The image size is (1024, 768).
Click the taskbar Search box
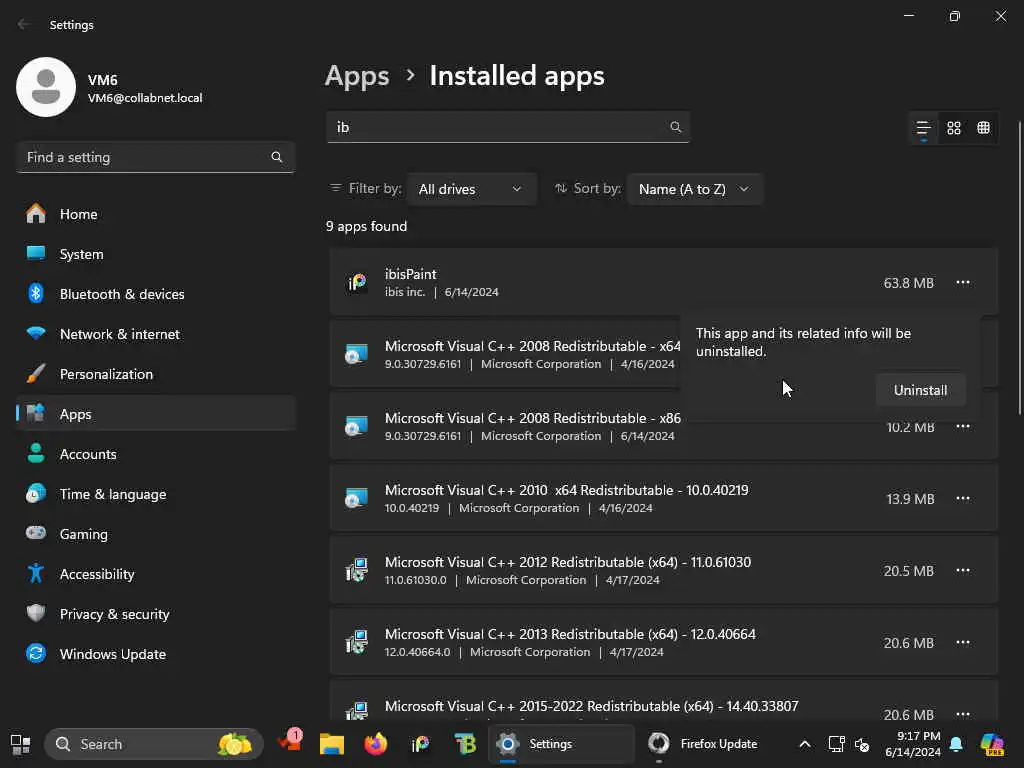pyautogui.click(x=153, y=744)
